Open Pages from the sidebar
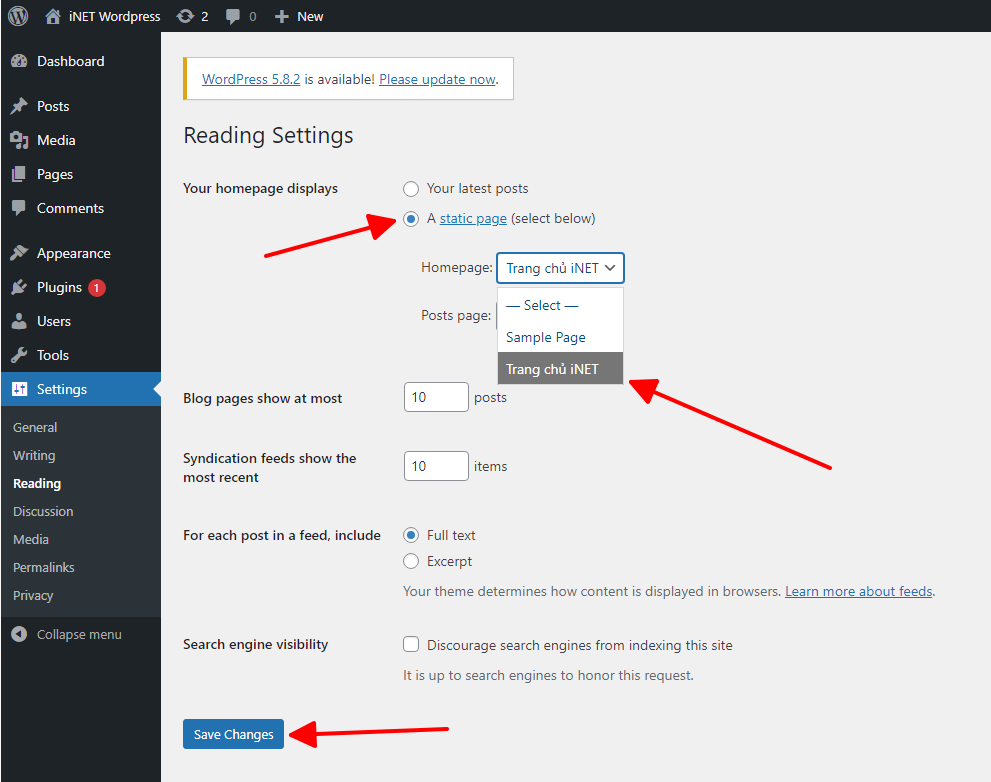The height and width of the screenshot is (782, 991). pos(55,174)
